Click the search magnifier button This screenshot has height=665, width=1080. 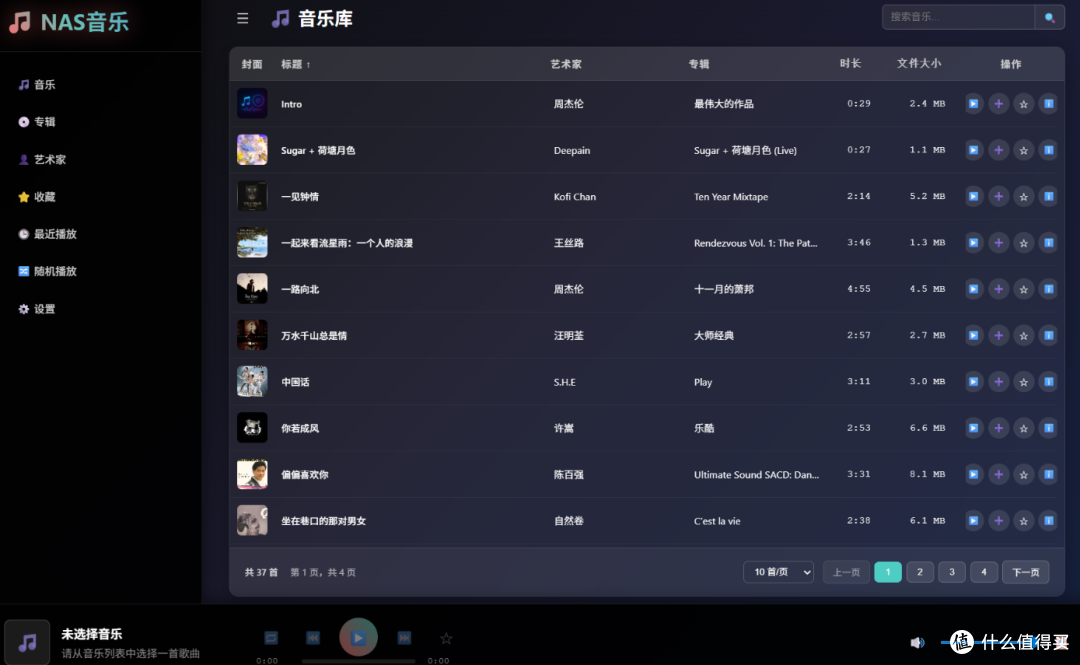tap(1049, 17)
